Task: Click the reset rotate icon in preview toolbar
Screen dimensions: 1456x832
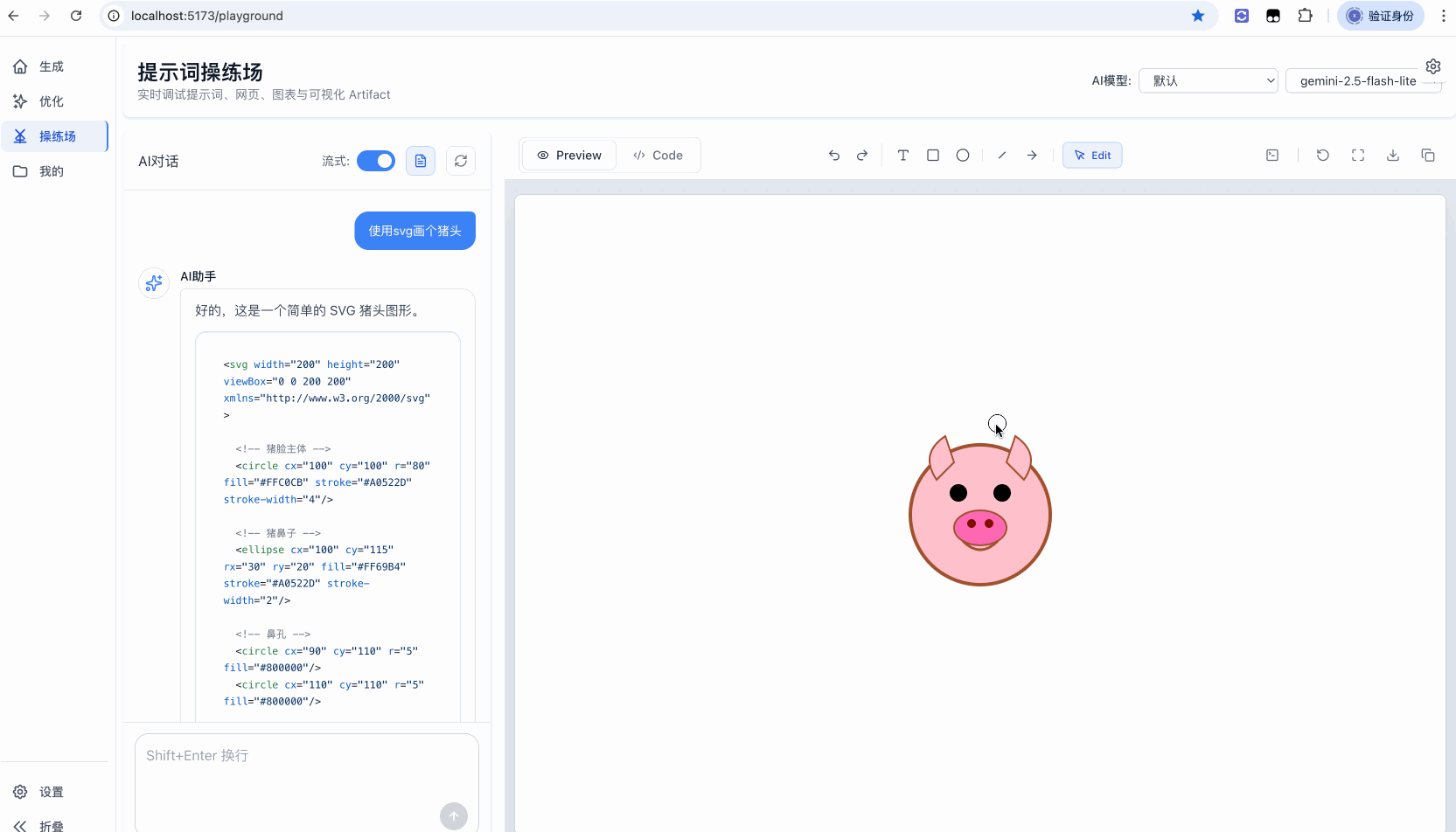Action: (x=1323, y=156)
